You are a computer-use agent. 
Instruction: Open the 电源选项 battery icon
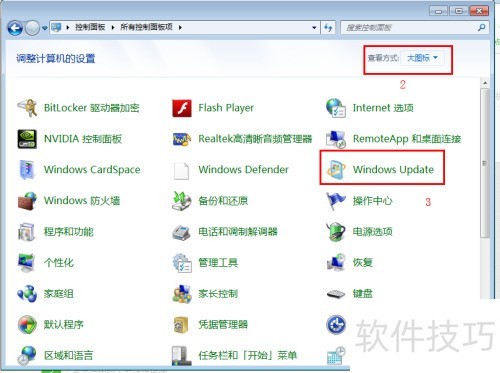(x=336, y=231)
